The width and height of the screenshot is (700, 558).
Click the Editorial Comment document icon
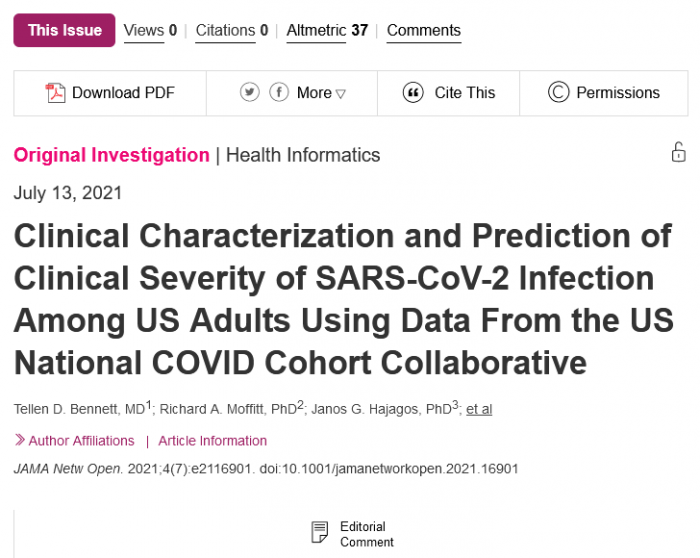(x=320, y=533)
